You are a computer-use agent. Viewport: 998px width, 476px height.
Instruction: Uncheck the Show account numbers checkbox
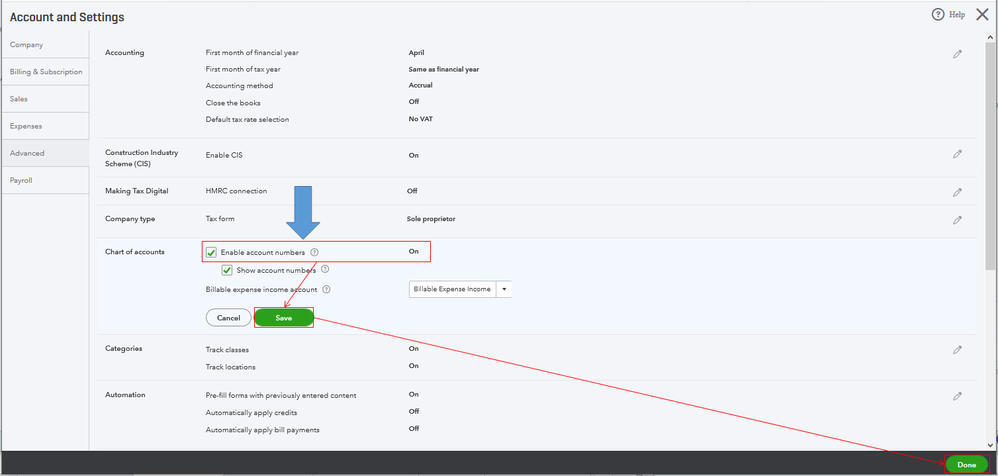pyautogui.click(x=227, y=270)
